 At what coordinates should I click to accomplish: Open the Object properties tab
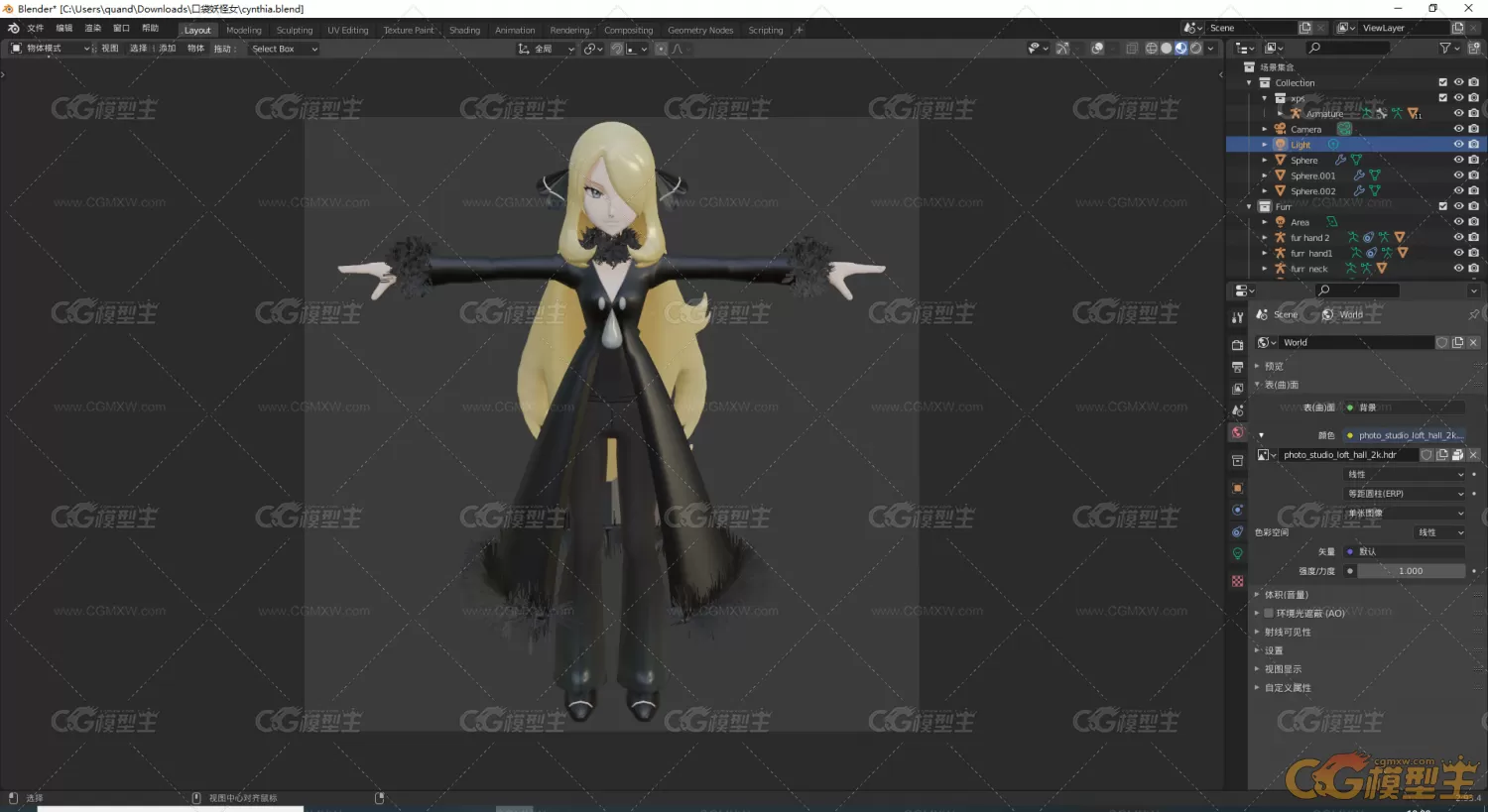[1237, 488]
